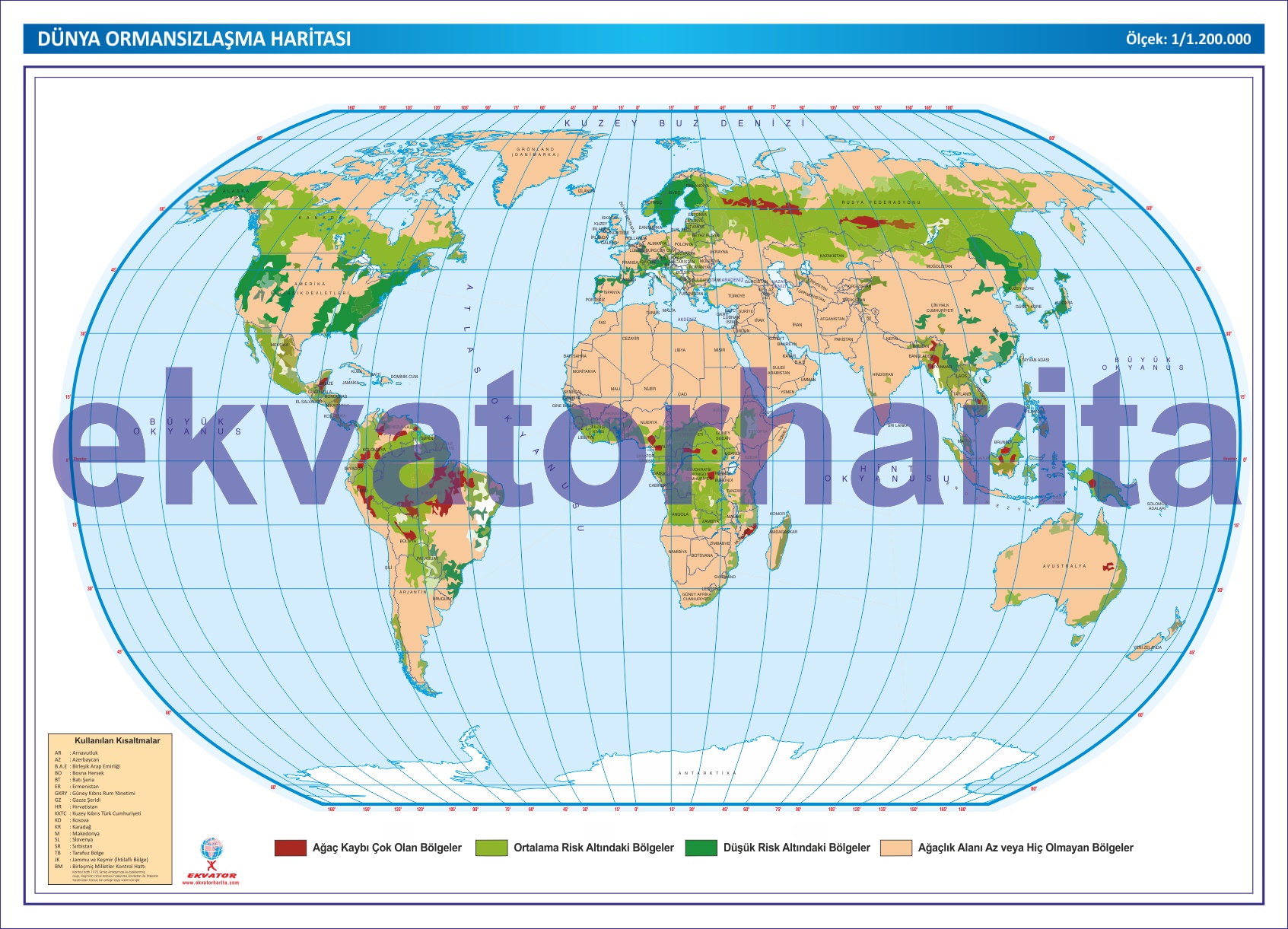Click the 'TAYVAN ADASI' label

click(1035, 360)
